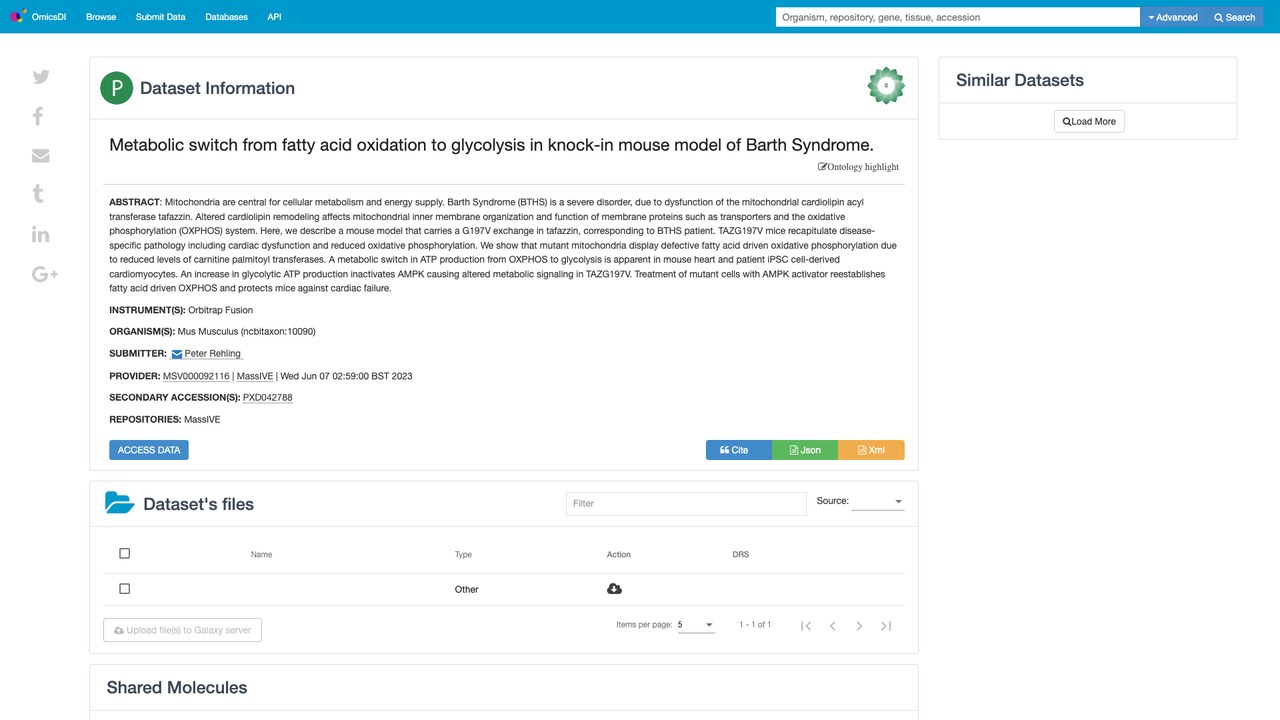Click the Cite button
The height and width of the screenshot is (720, 1280).
(x=739, y=450)
